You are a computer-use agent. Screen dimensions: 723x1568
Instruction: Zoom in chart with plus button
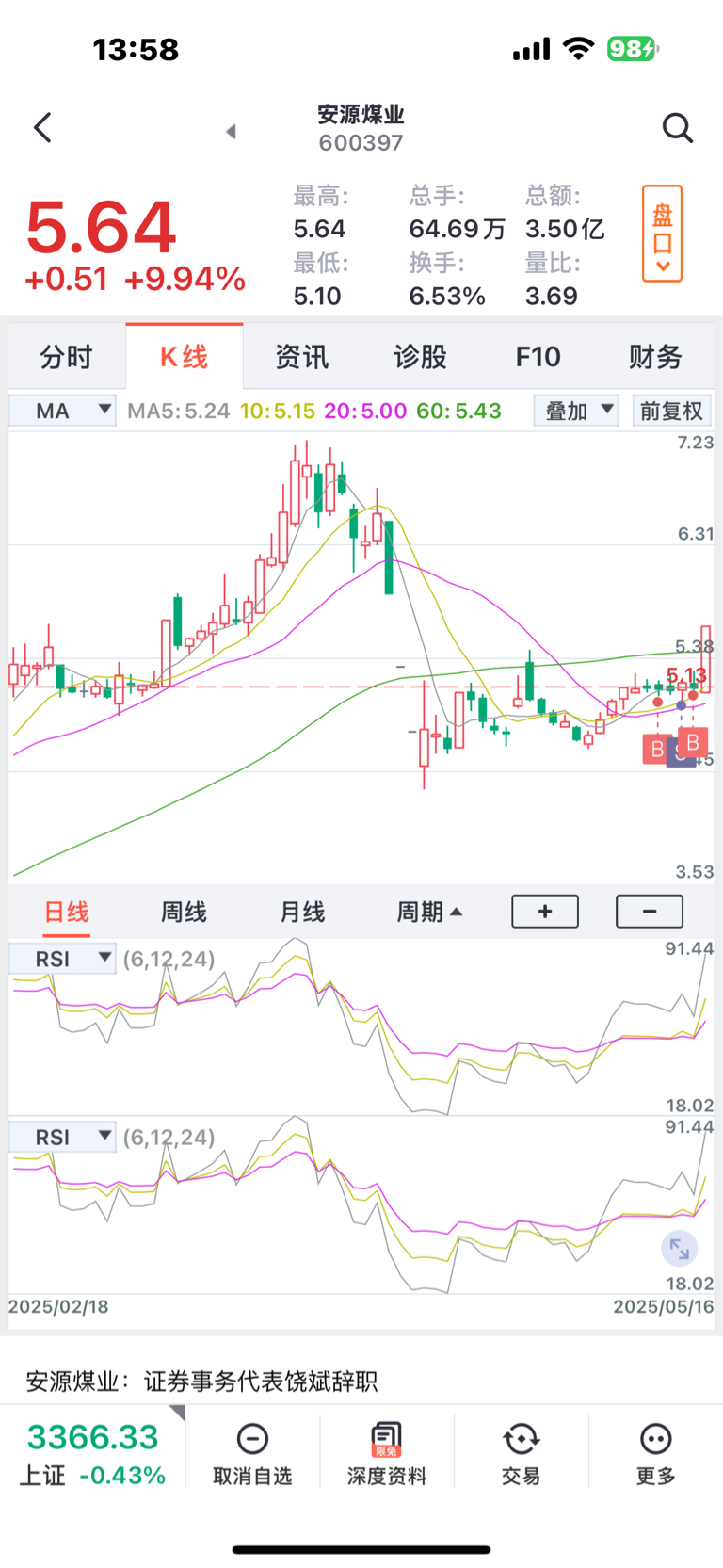(x=545, y=911)
